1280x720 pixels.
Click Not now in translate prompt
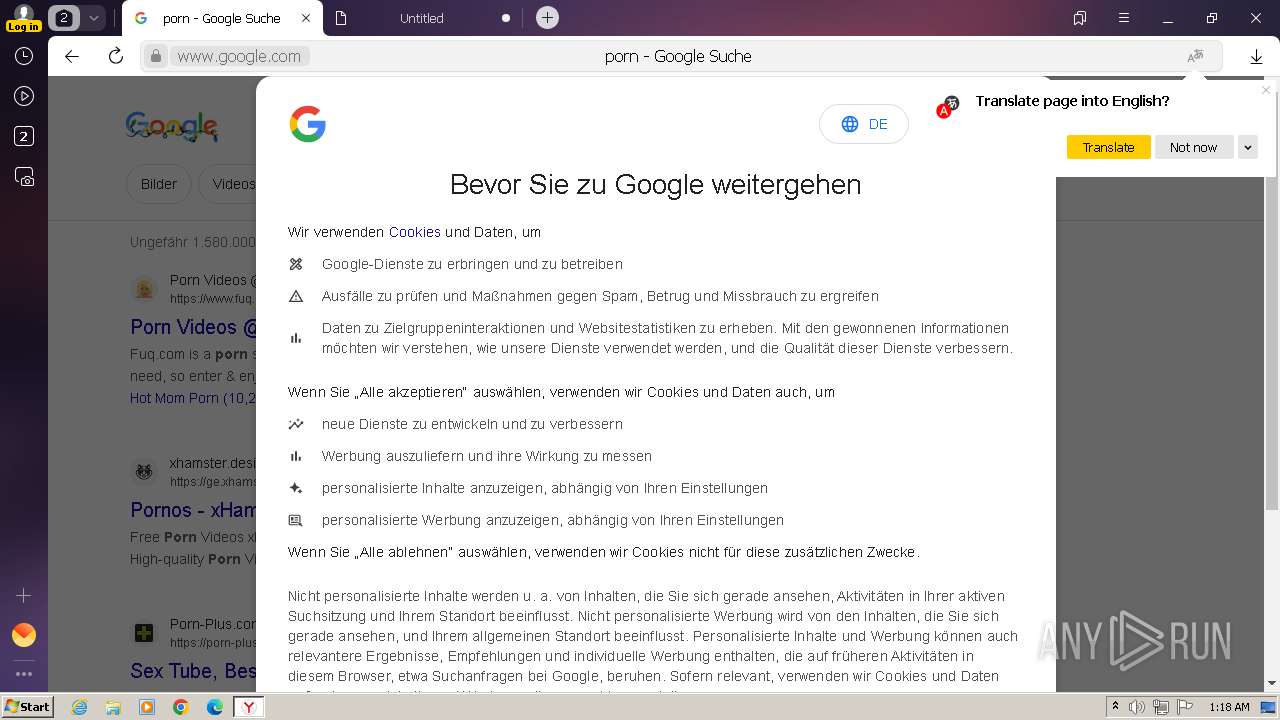1194,147
